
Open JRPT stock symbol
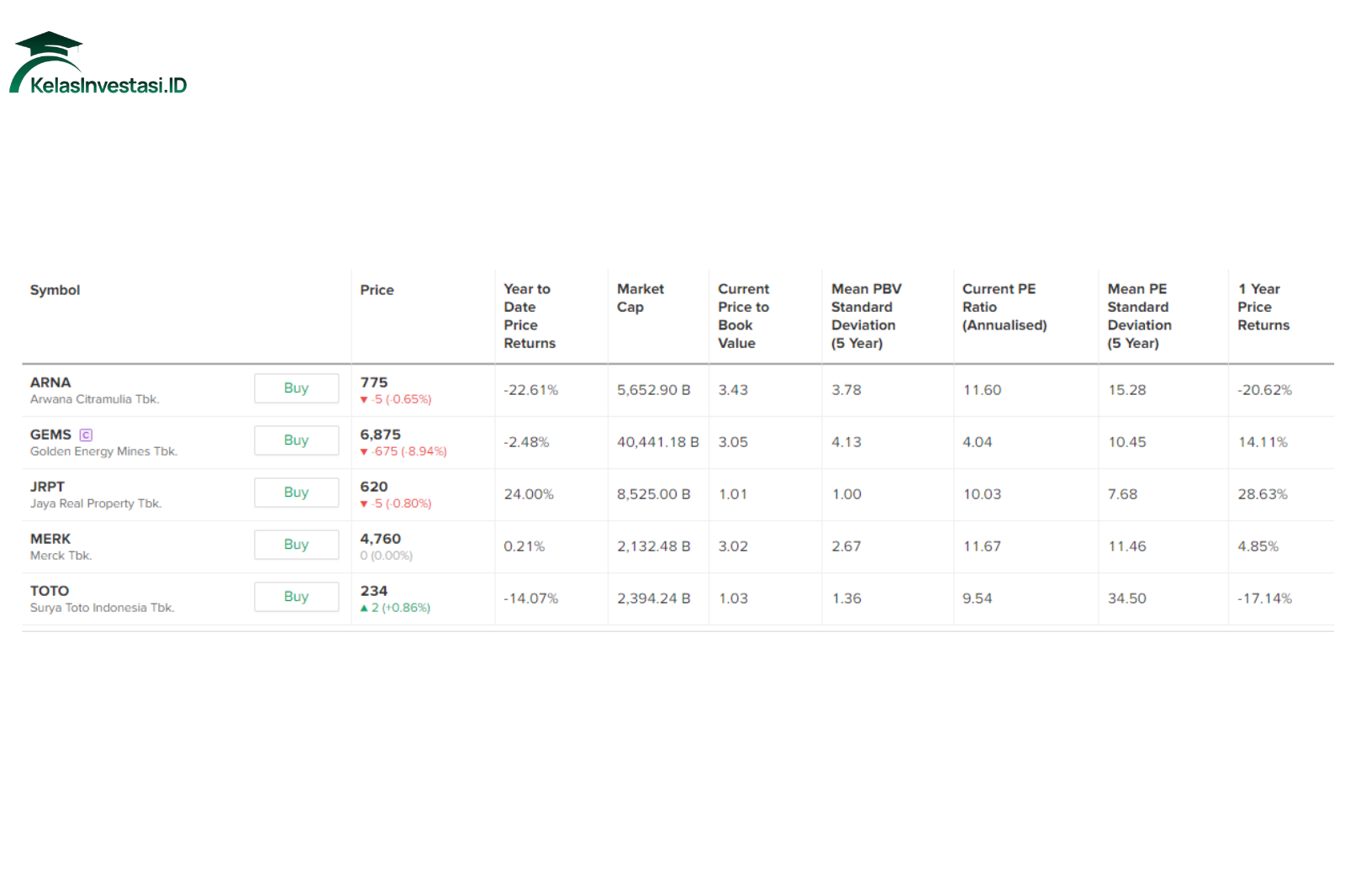[47, 487]
